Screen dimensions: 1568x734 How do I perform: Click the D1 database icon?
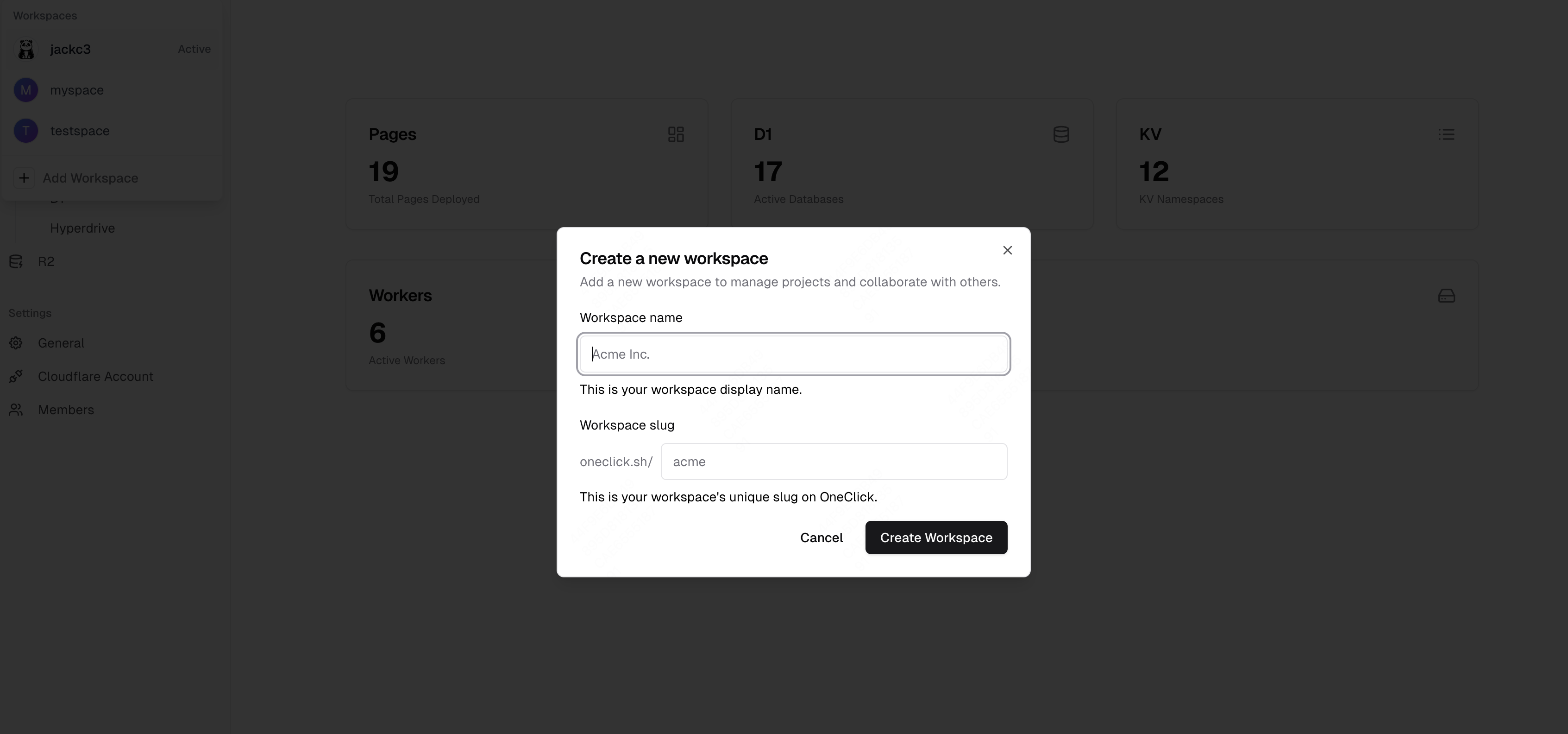[x=1061, y=134]
